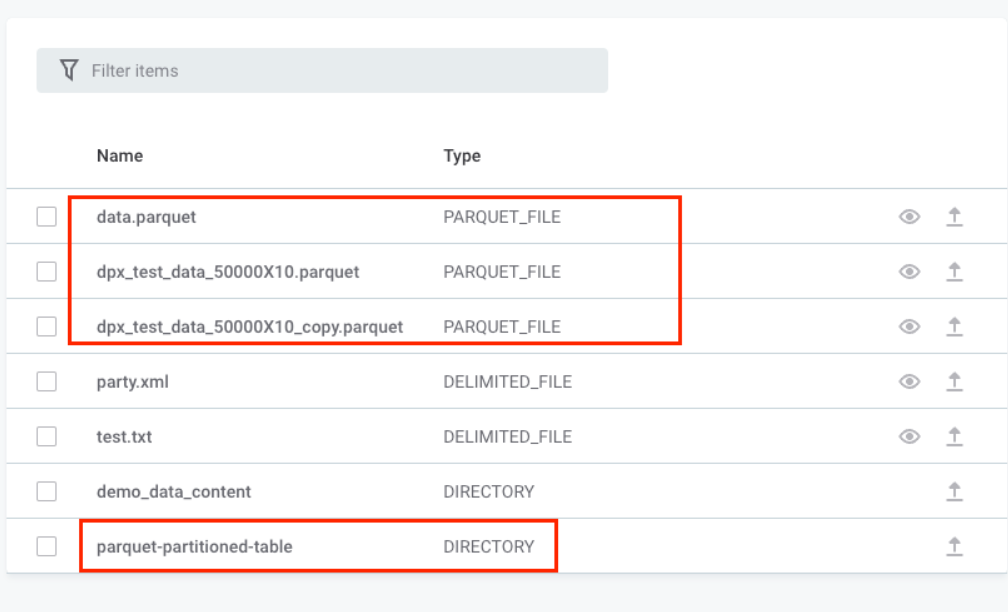Screen dimensions: 1008x612
Task: Upload icon for data.parquet row
Action: (x=954, y=216)
